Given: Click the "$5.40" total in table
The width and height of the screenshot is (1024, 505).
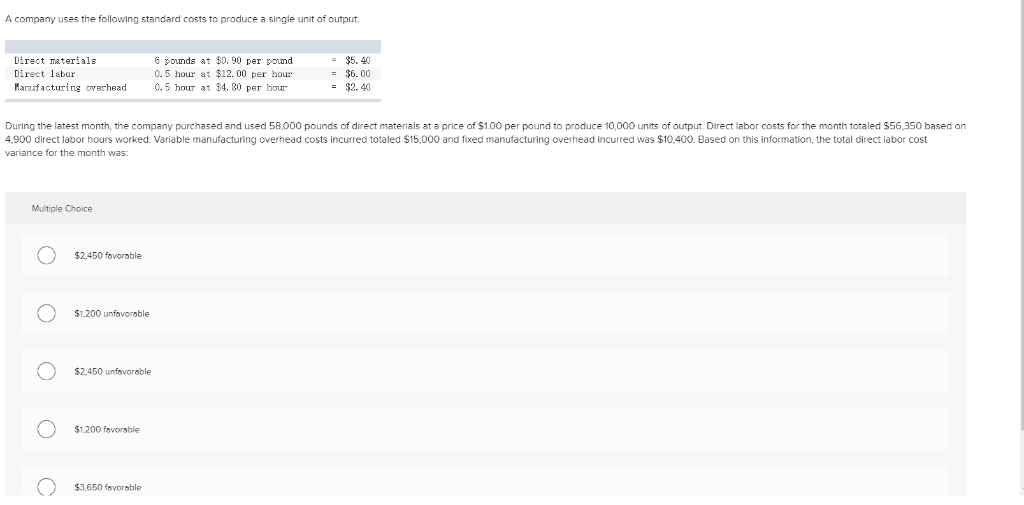Looking at the screenshot, I should pos(357,60).
